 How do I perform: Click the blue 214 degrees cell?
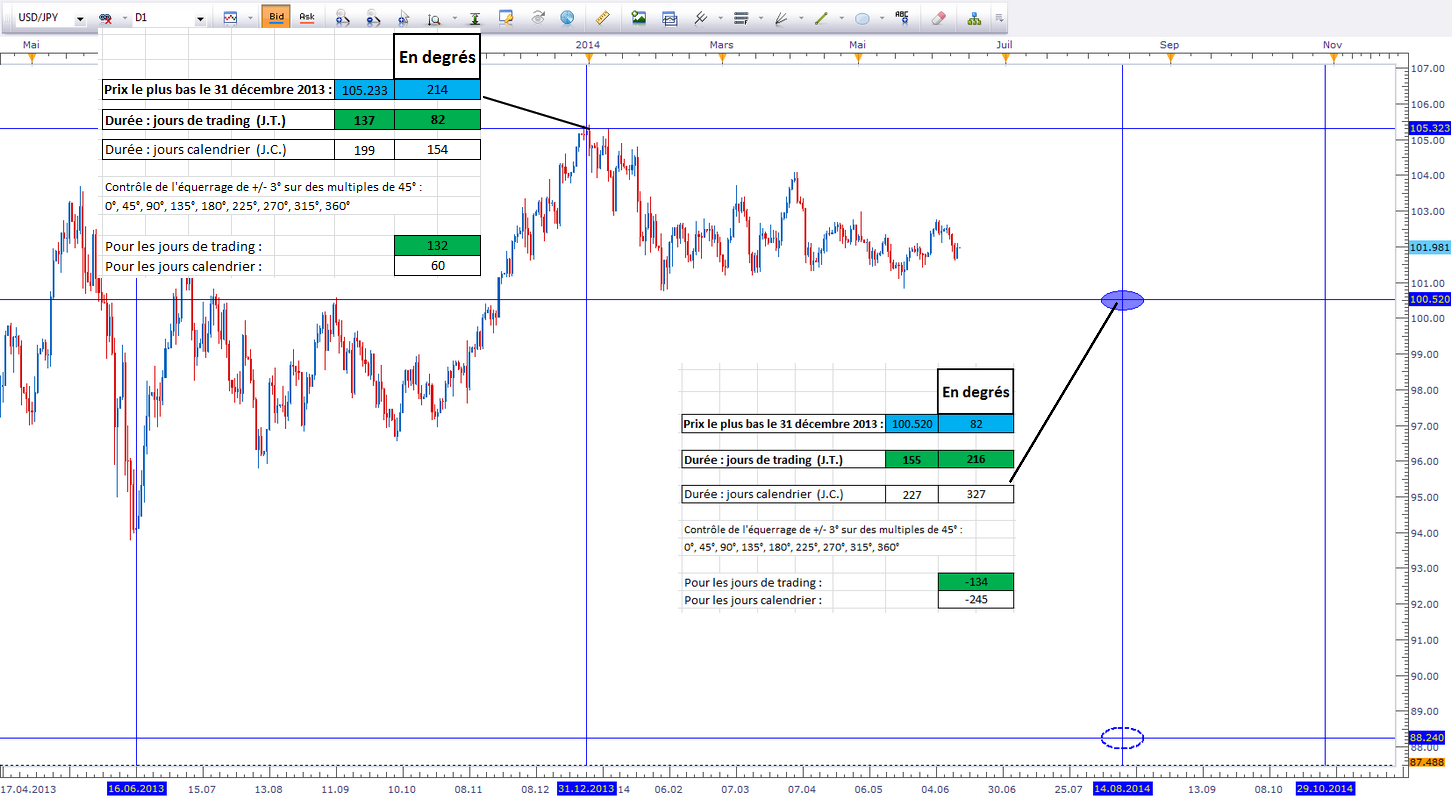point(438,89)
